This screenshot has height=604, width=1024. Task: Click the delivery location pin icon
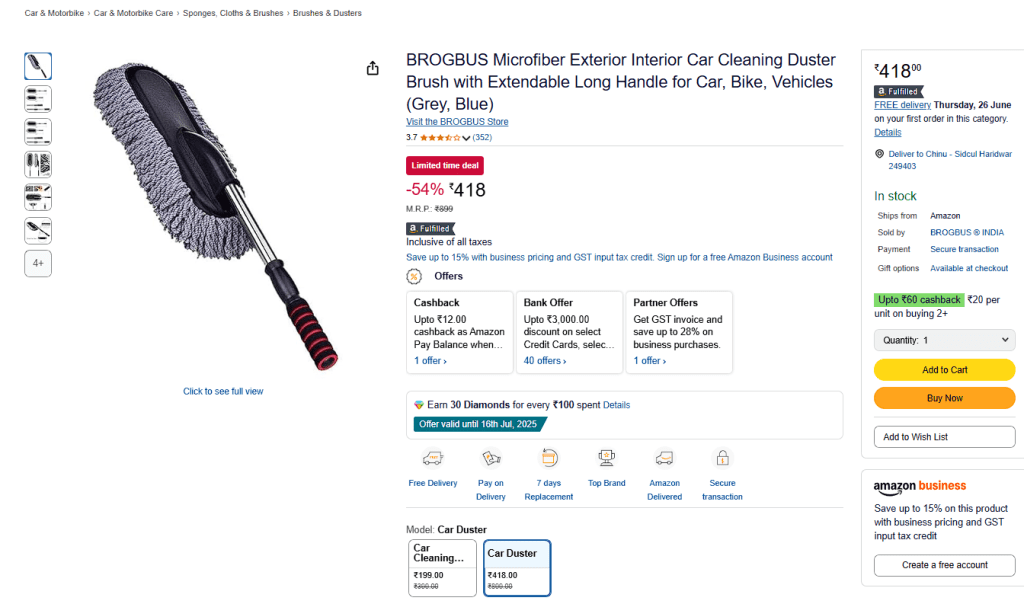pyautogui.click(x=879, y=154)
